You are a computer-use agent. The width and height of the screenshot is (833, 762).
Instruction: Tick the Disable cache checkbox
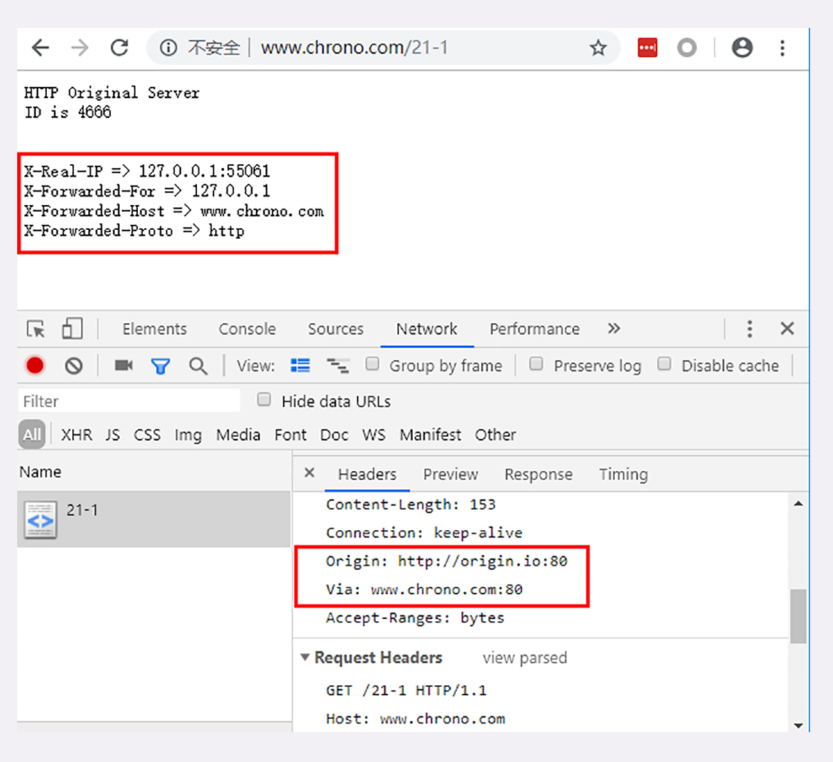[x=664, y=364]
